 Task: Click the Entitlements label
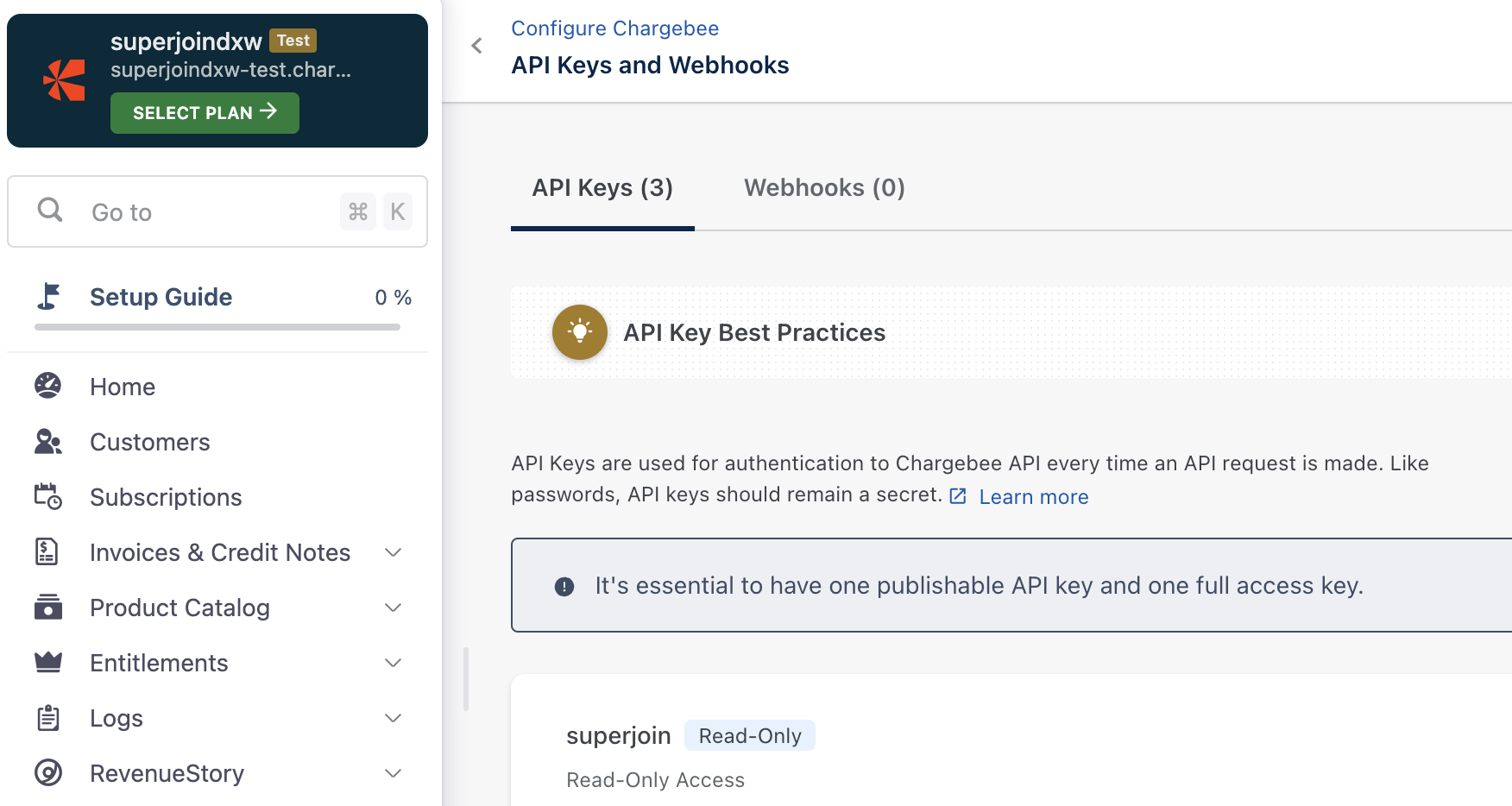[159, 663]
